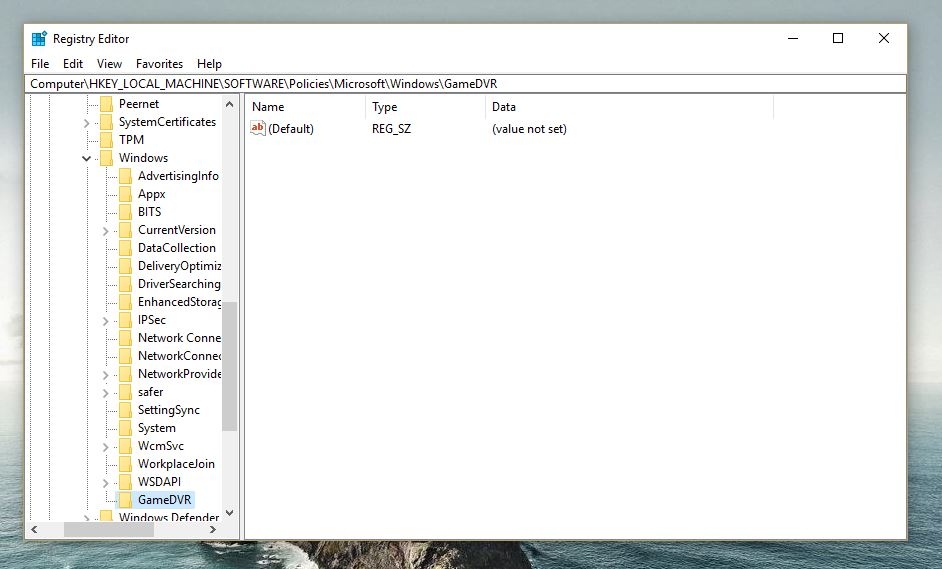
Task: Select the NetworkConnectivity folder icon
Action: [x=126, y=356]
